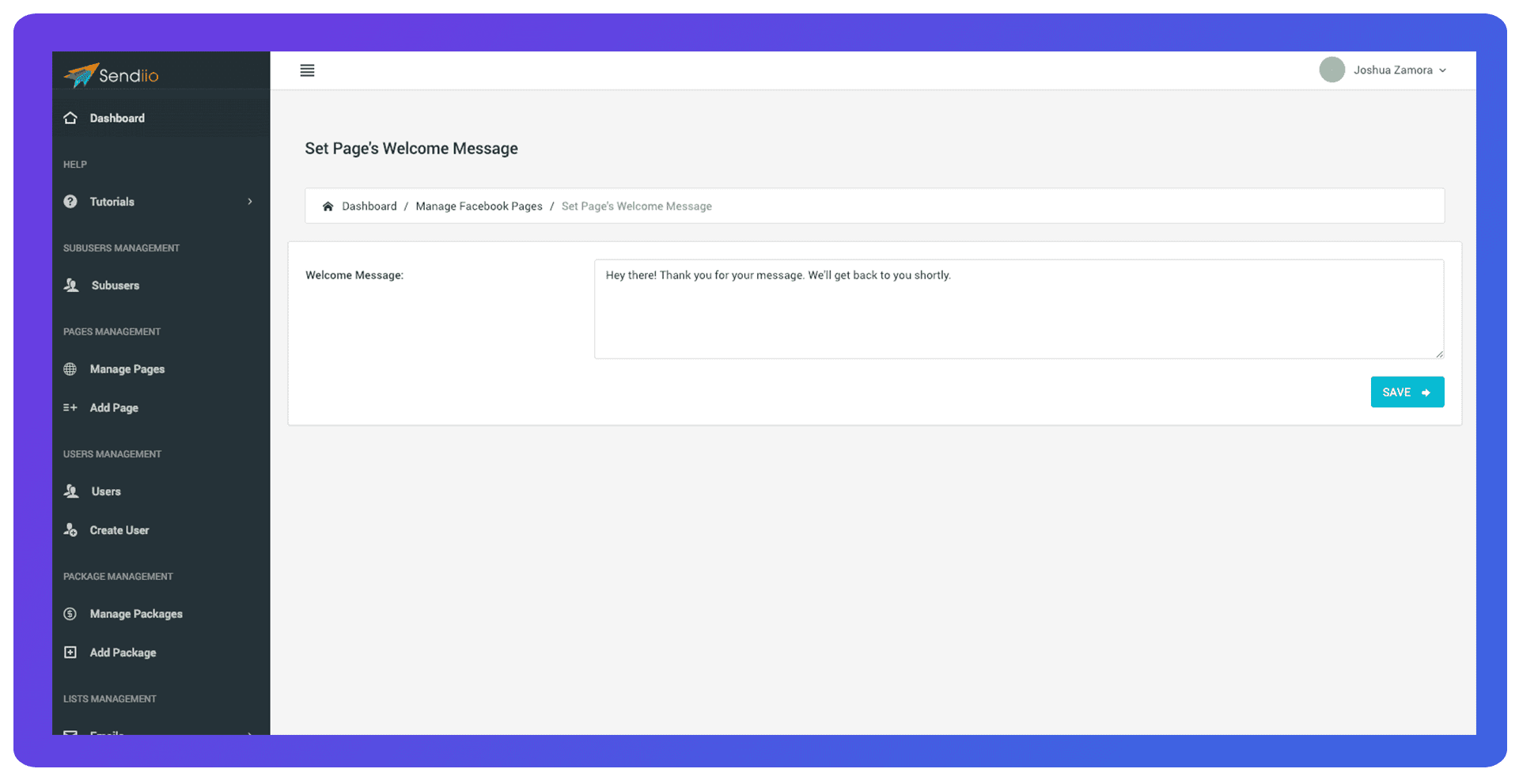1519x784 pixels.
Task: Click Joshua Zamora's profile avatar
Action: point(1331,70)
